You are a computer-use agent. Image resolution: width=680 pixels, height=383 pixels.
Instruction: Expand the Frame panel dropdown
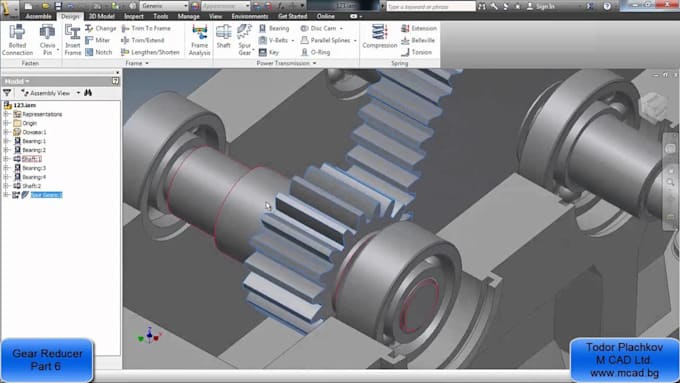137,63
